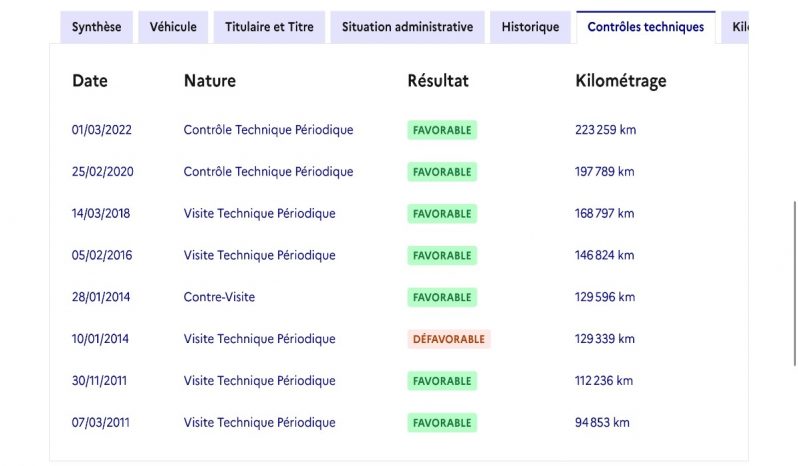Image resolution: width=798 pixels, height=466 pixels.
Task: Select the 07/03/2011 date entry
Action: (x=101, y=423)
